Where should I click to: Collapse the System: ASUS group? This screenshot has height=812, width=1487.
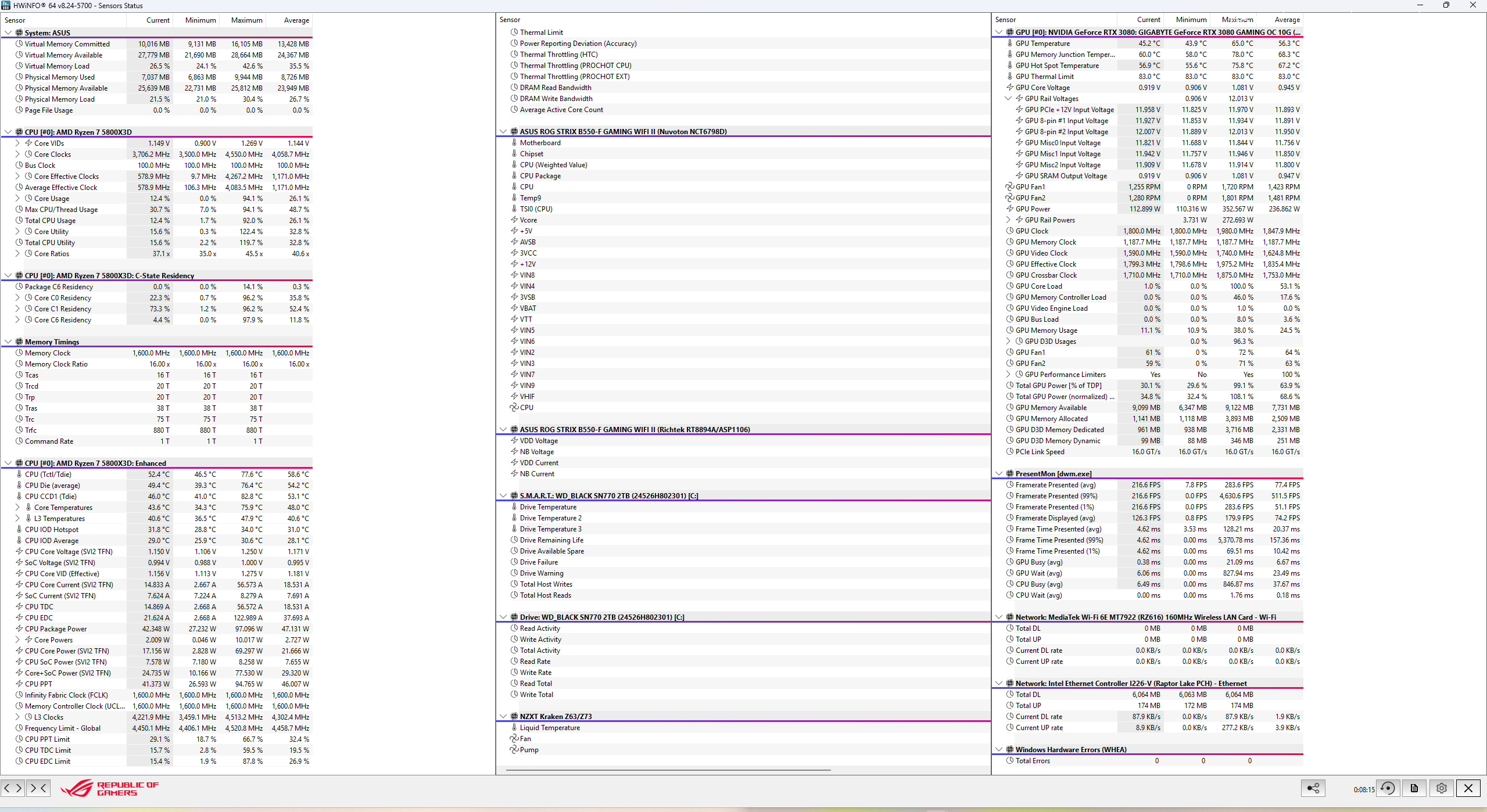pyautogui.click(x=8, y=33)
